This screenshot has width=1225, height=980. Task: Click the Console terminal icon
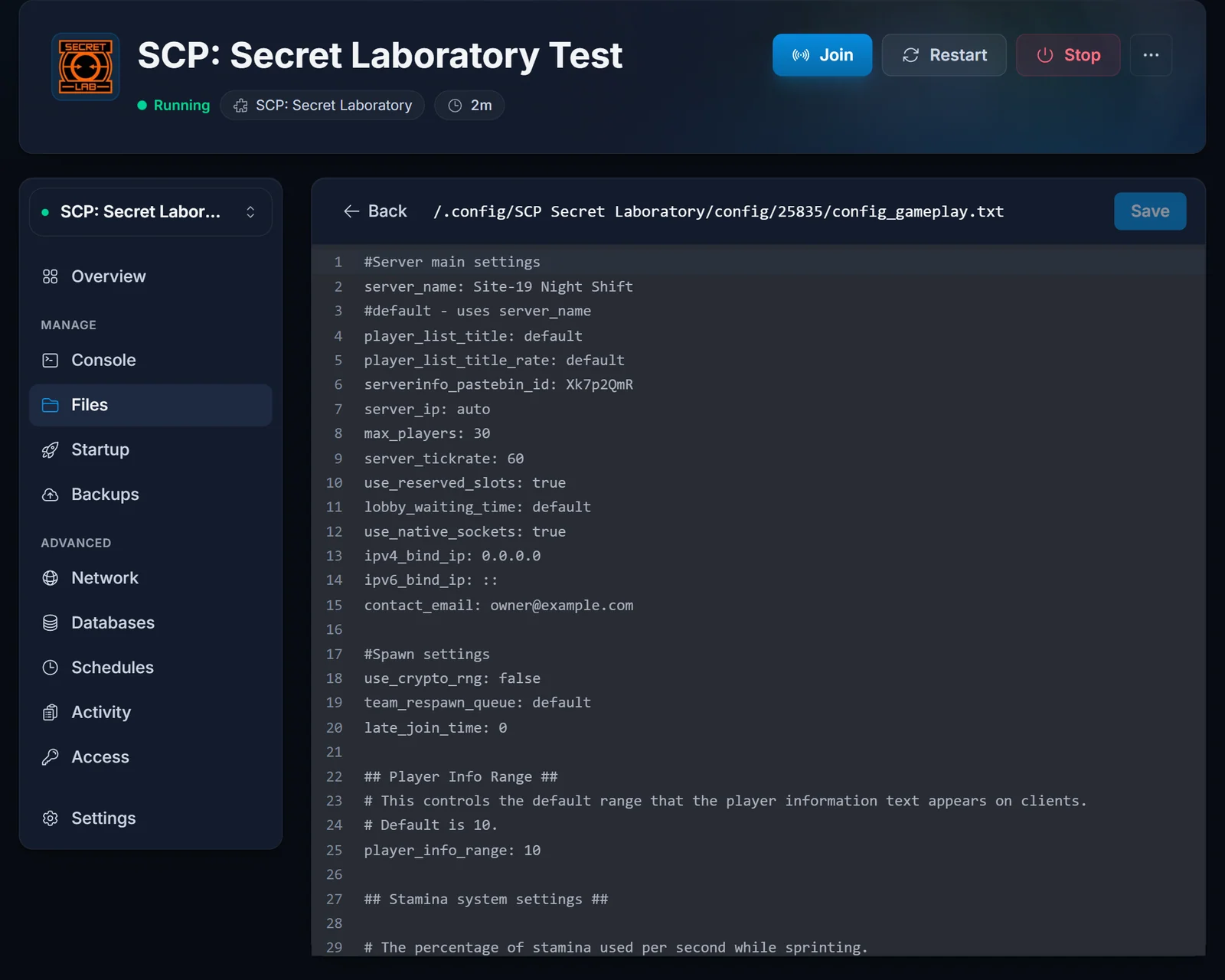tap(51, 360)
